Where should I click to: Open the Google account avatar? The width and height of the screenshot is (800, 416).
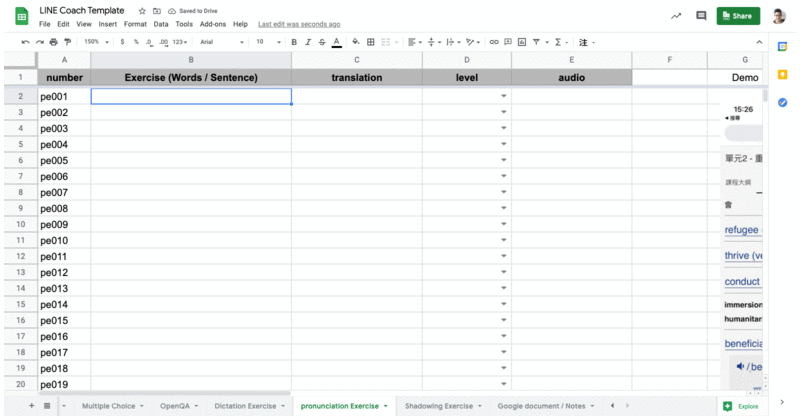pos(779,16)
